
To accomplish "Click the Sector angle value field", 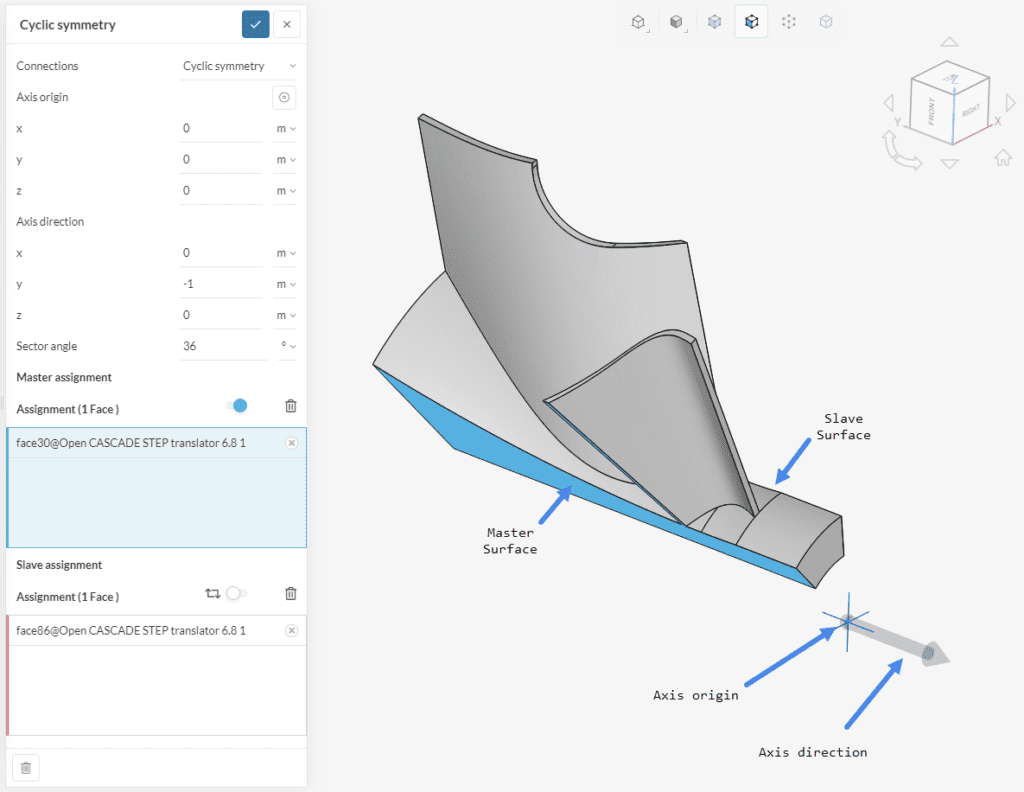I will (222, 346).
